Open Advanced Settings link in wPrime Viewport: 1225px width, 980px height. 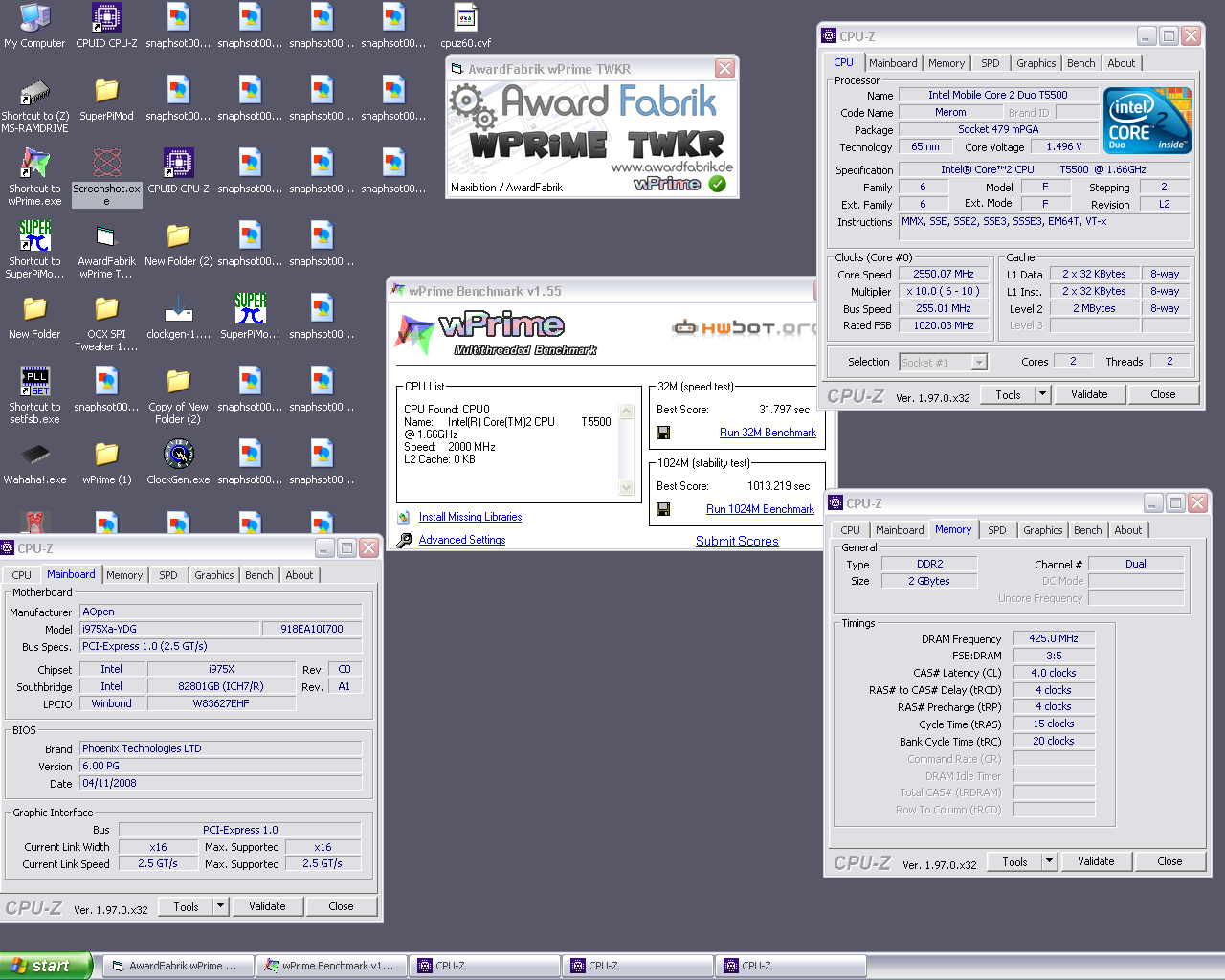(462, 540)
